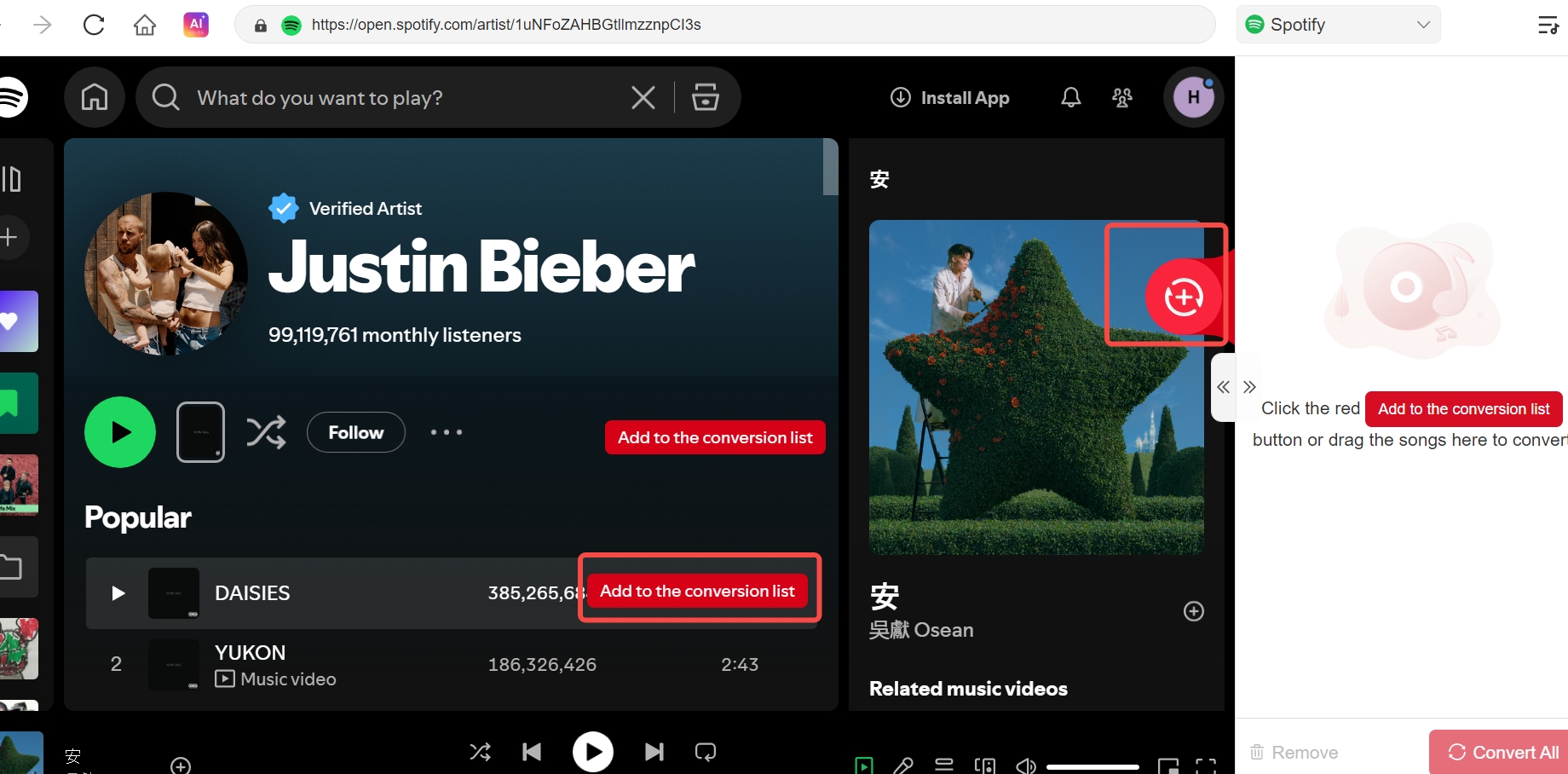Expand the converter panel with double-right chevron

pyautogui.click(x=1249, y=387)
